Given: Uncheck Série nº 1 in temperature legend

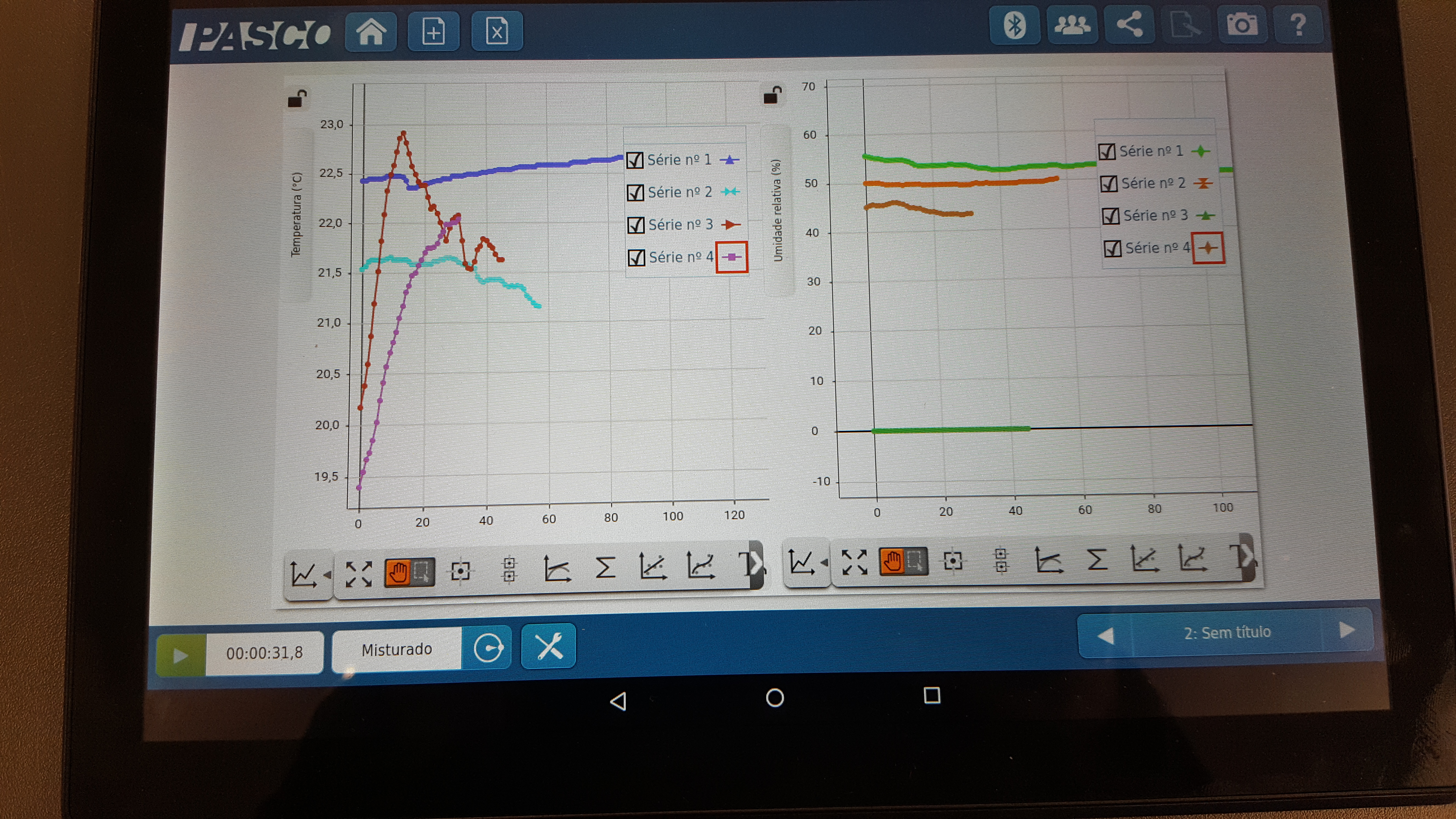Looking at the screenshot, I should (635, 161).
